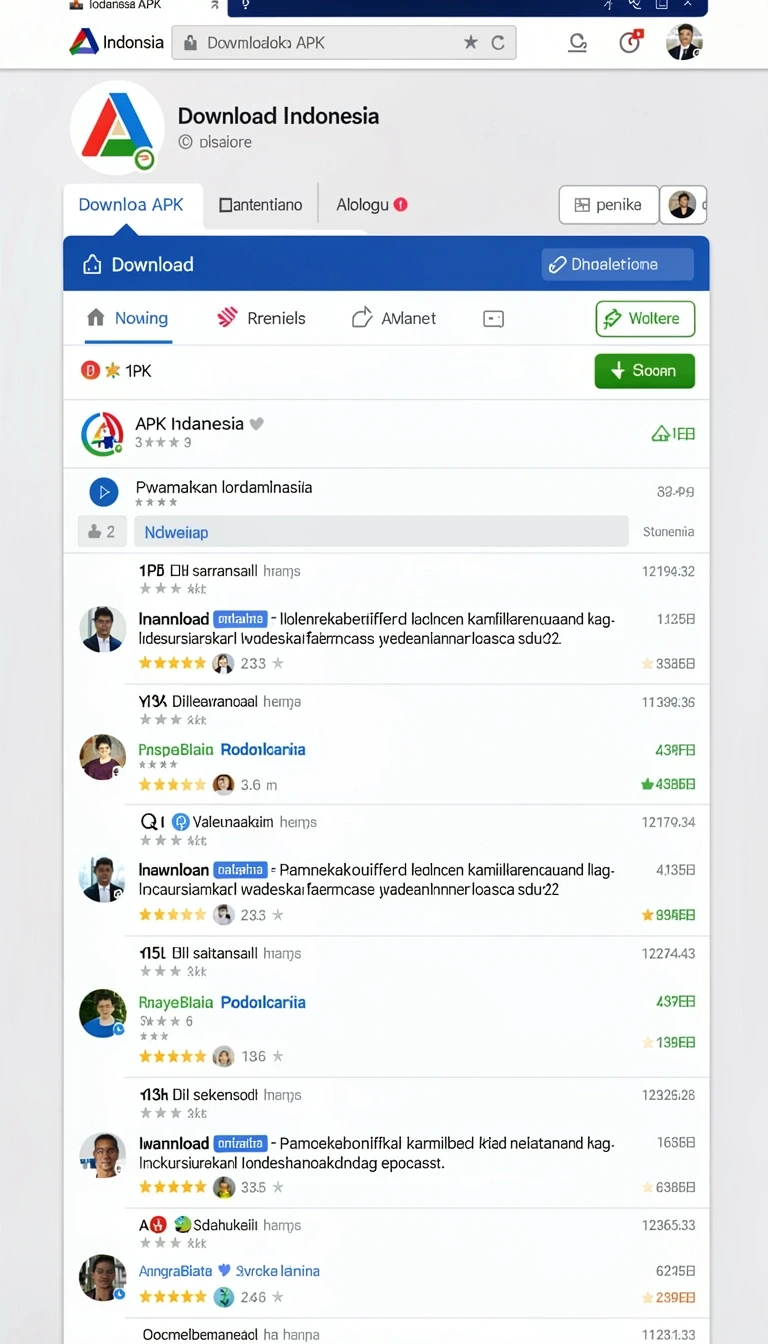Open the RnayeBlaia link
768x1344 pixels.
point(175,1002)
